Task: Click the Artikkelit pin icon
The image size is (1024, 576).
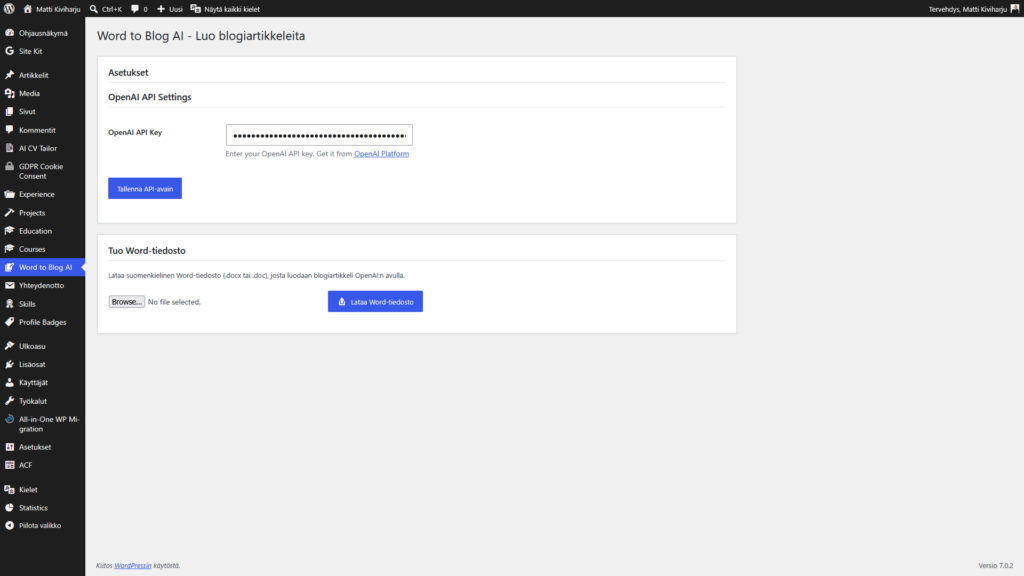Action: (x=9, y=75)
